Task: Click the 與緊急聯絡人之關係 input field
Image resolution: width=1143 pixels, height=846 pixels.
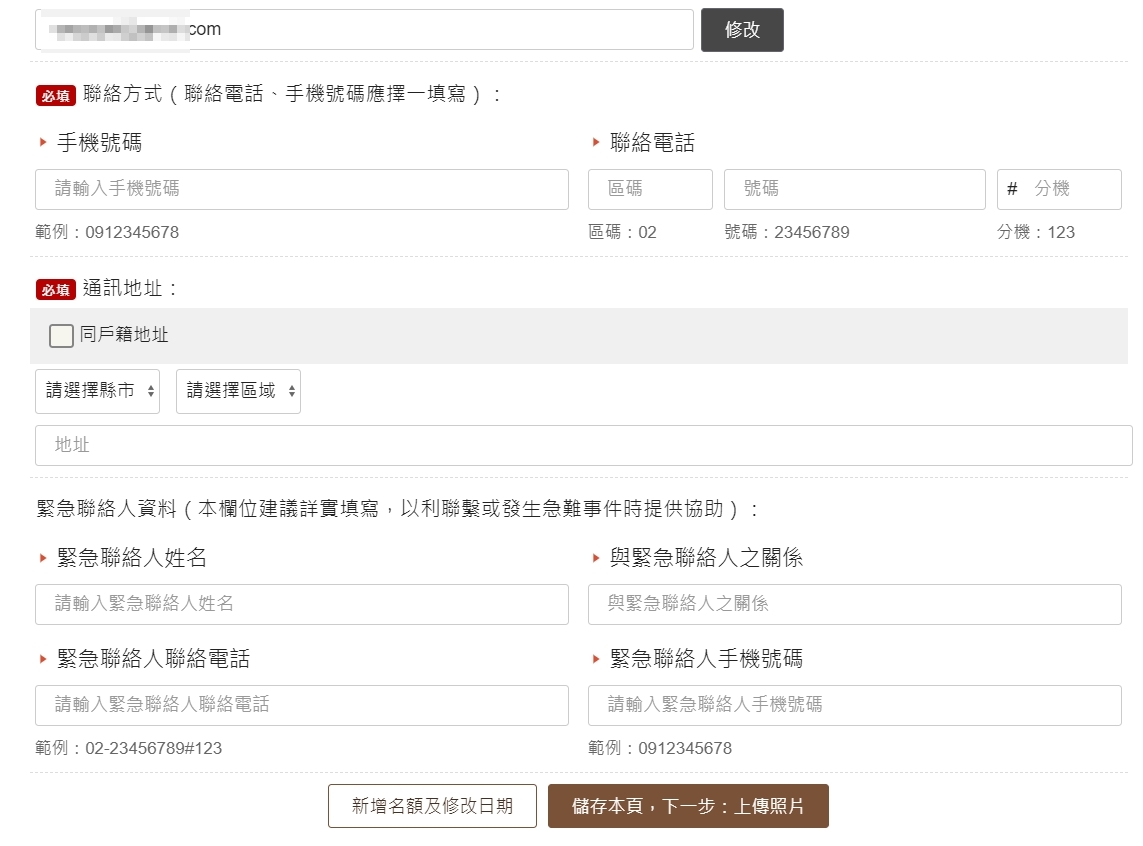Action: [854, 604]
